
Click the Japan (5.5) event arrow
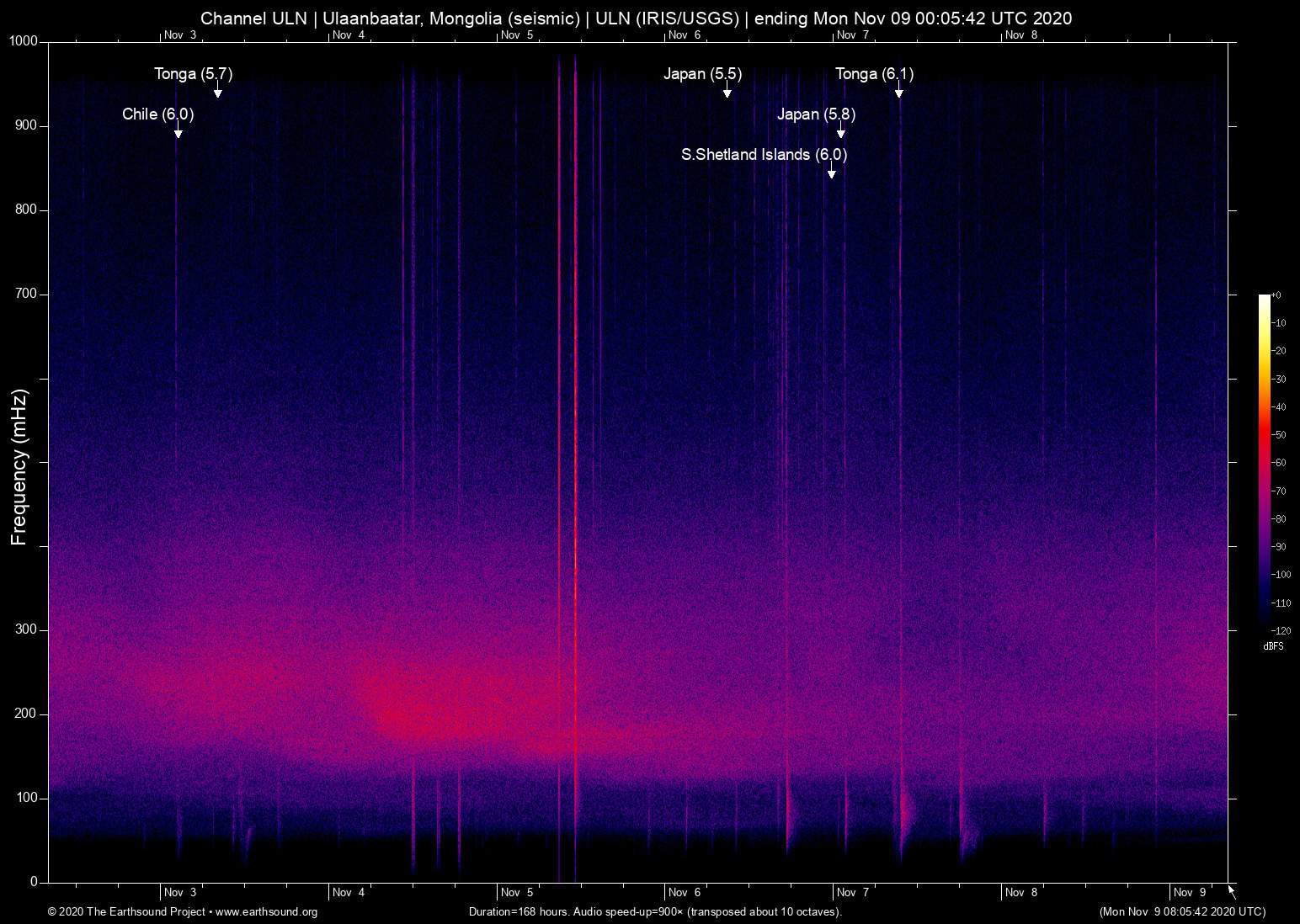(727, 93)
